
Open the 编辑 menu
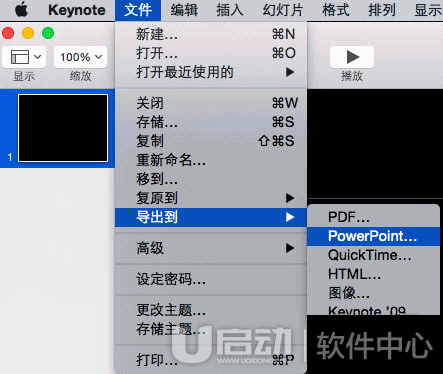184,10
